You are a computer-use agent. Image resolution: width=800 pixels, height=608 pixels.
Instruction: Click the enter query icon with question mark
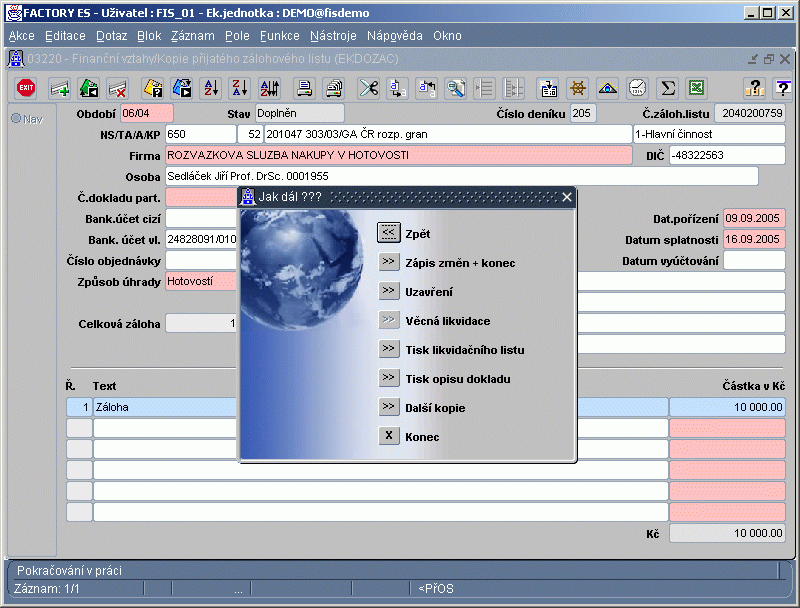click(153, 88)
